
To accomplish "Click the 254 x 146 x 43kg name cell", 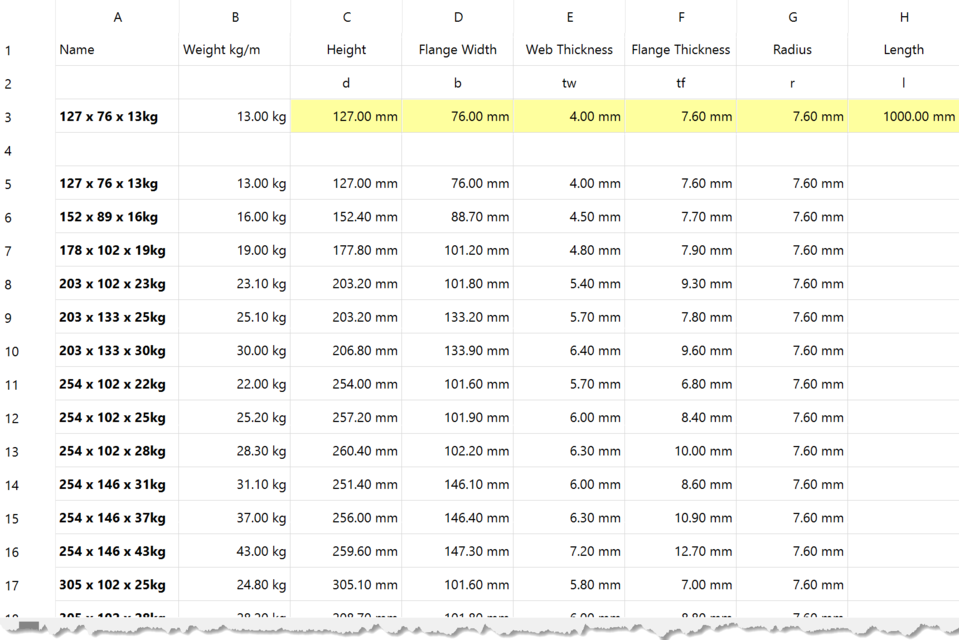I will (117, 551).
